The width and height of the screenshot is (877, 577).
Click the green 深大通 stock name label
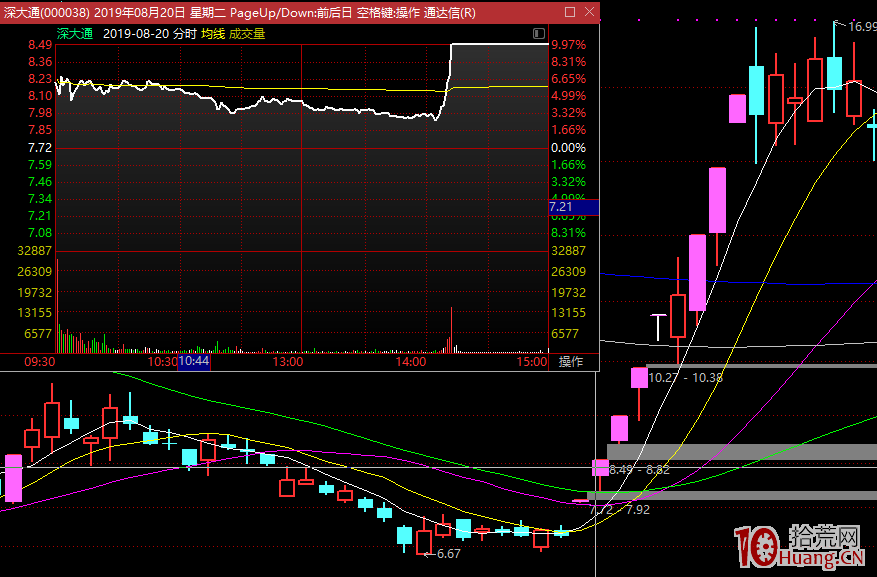74,33
